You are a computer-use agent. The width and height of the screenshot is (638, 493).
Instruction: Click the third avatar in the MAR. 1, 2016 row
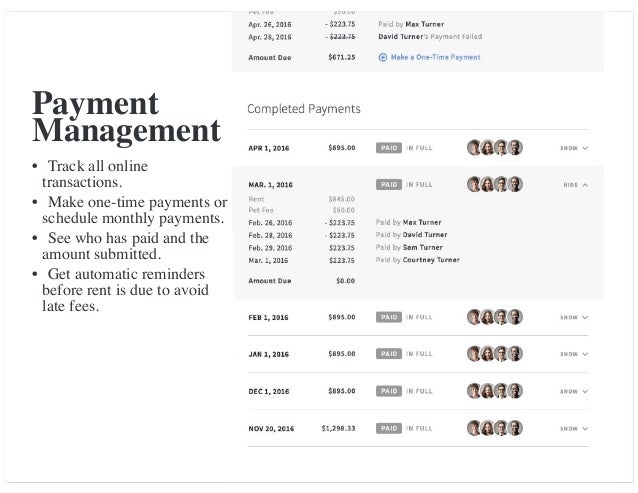click(501, 184)
